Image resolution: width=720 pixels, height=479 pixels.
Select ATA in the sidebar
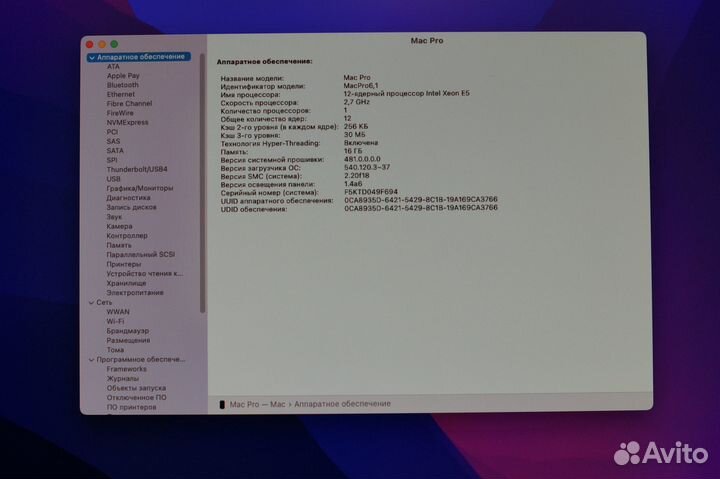pos(113,67)
